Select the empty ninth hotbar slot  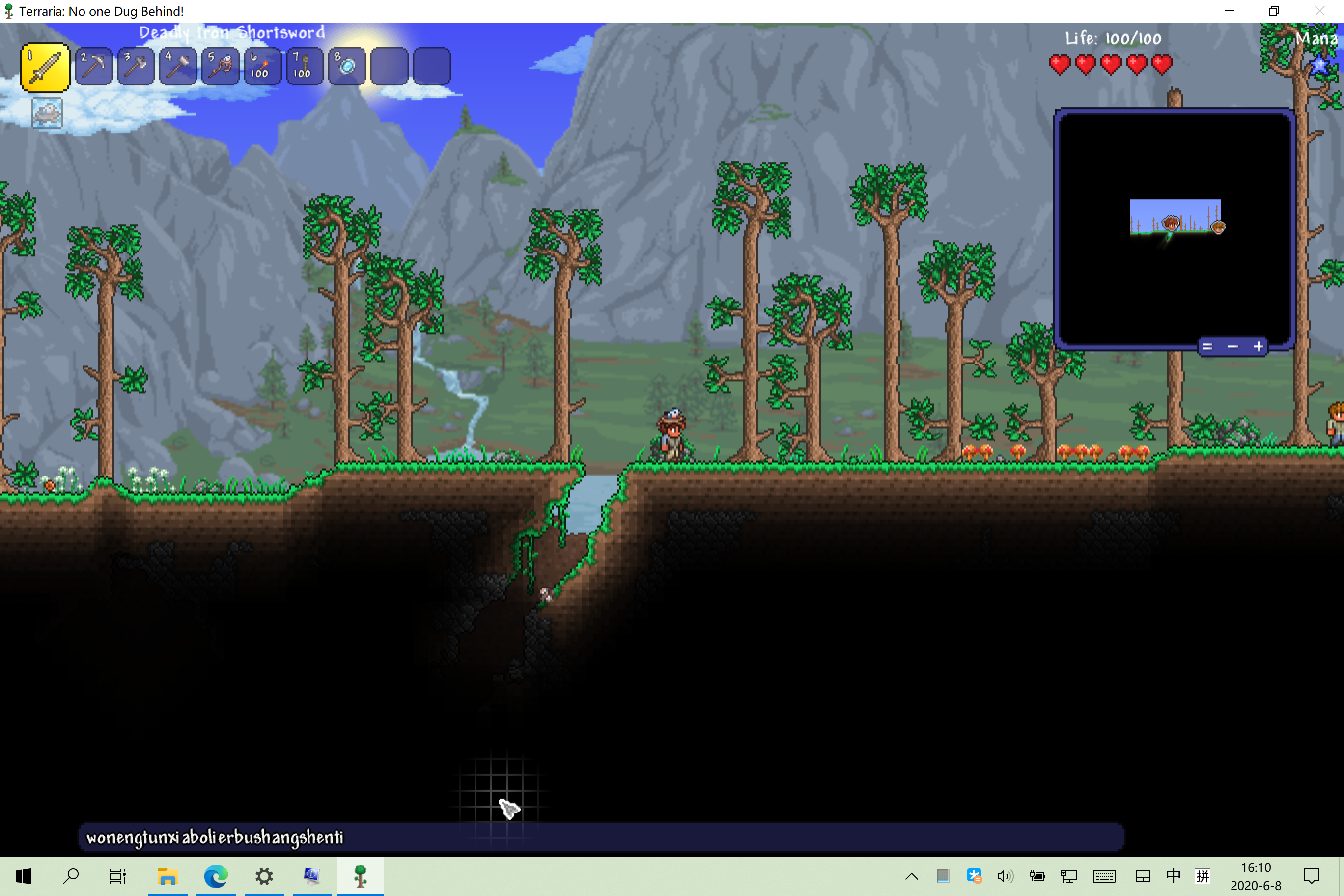click(389, 66)
